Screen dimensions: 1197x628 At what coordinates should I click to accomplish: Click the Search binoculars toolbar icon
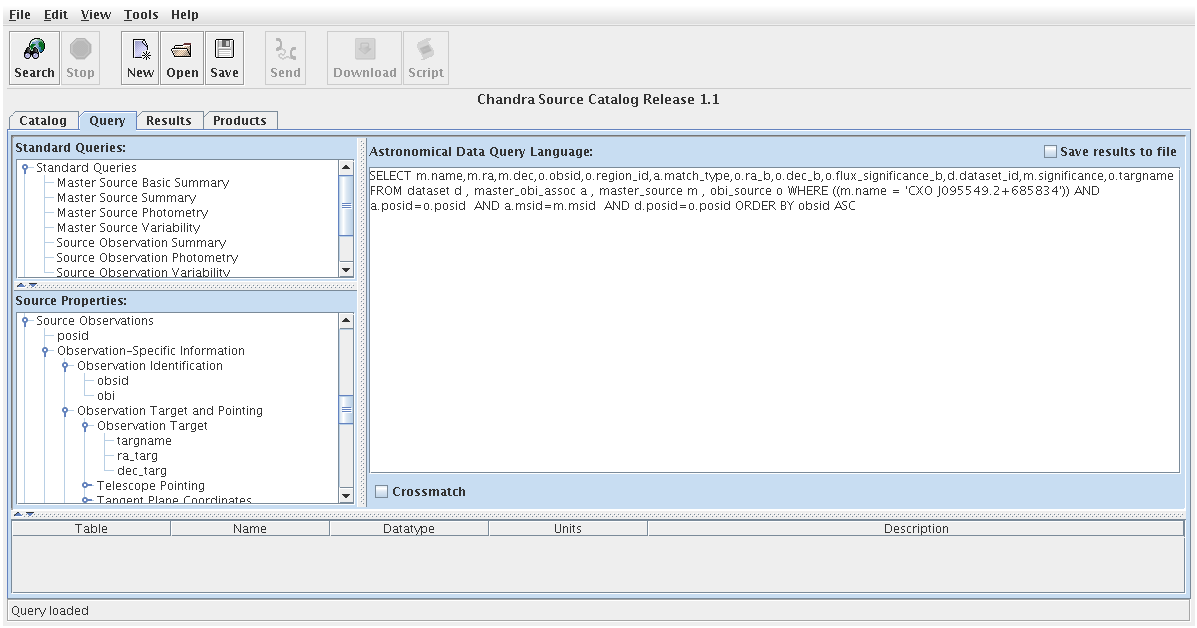(34, 49)
